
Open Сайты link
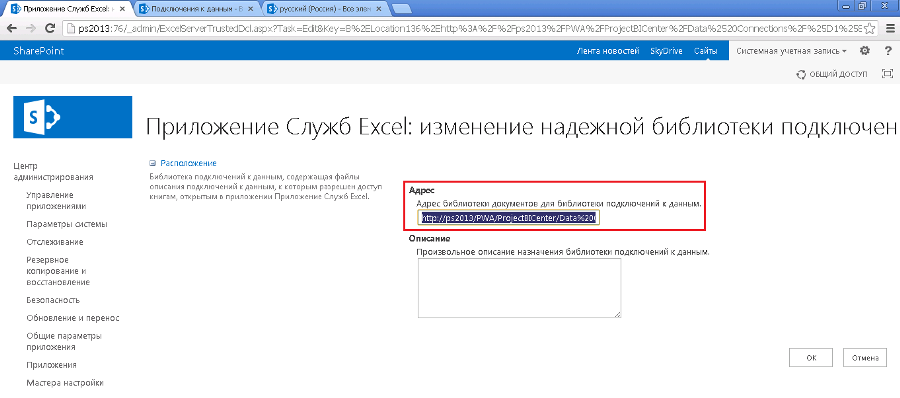pyautogui.click(x=705, y=51)
